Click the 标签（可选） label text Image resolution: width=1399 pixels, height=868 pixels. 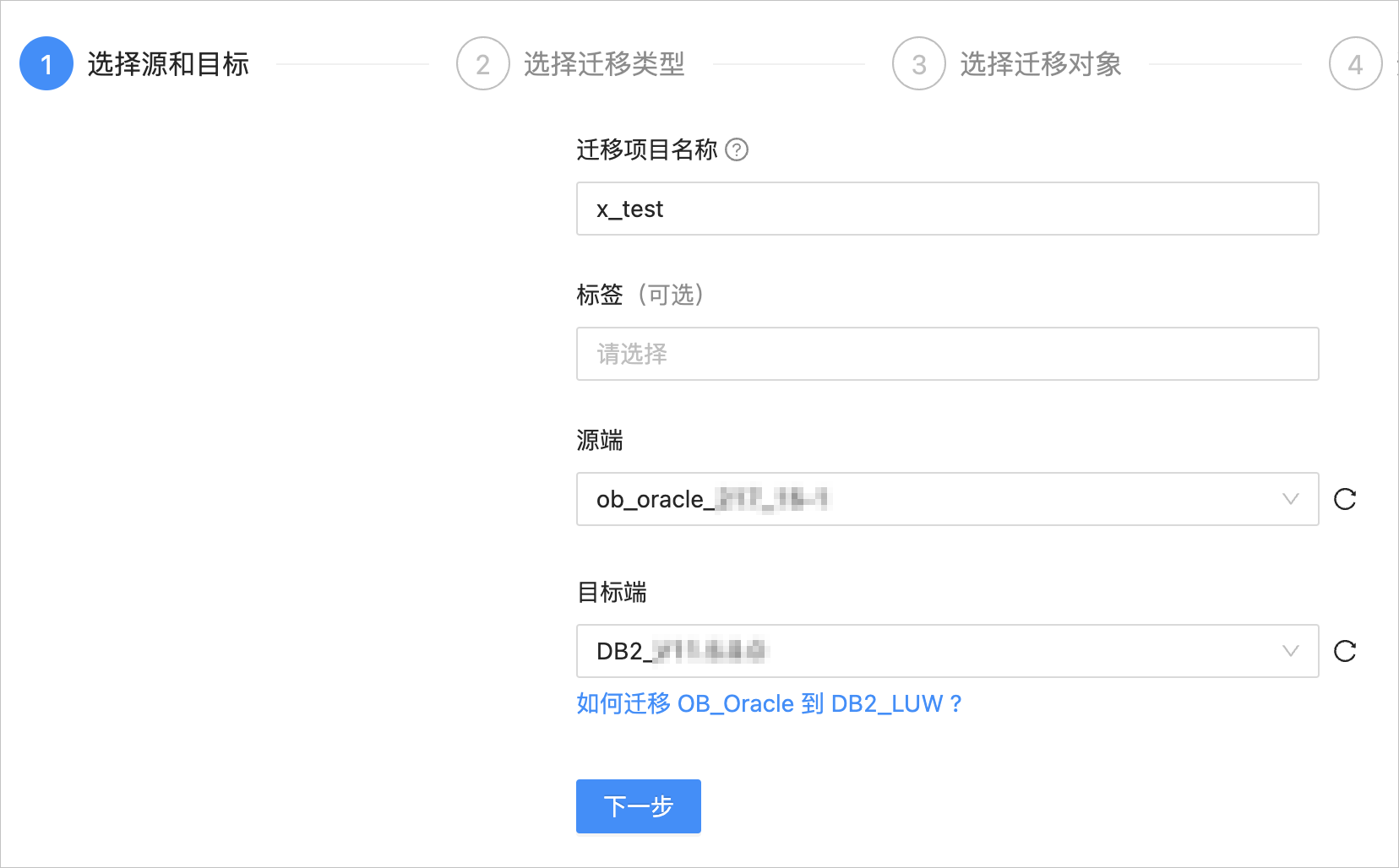click(640, 295)
